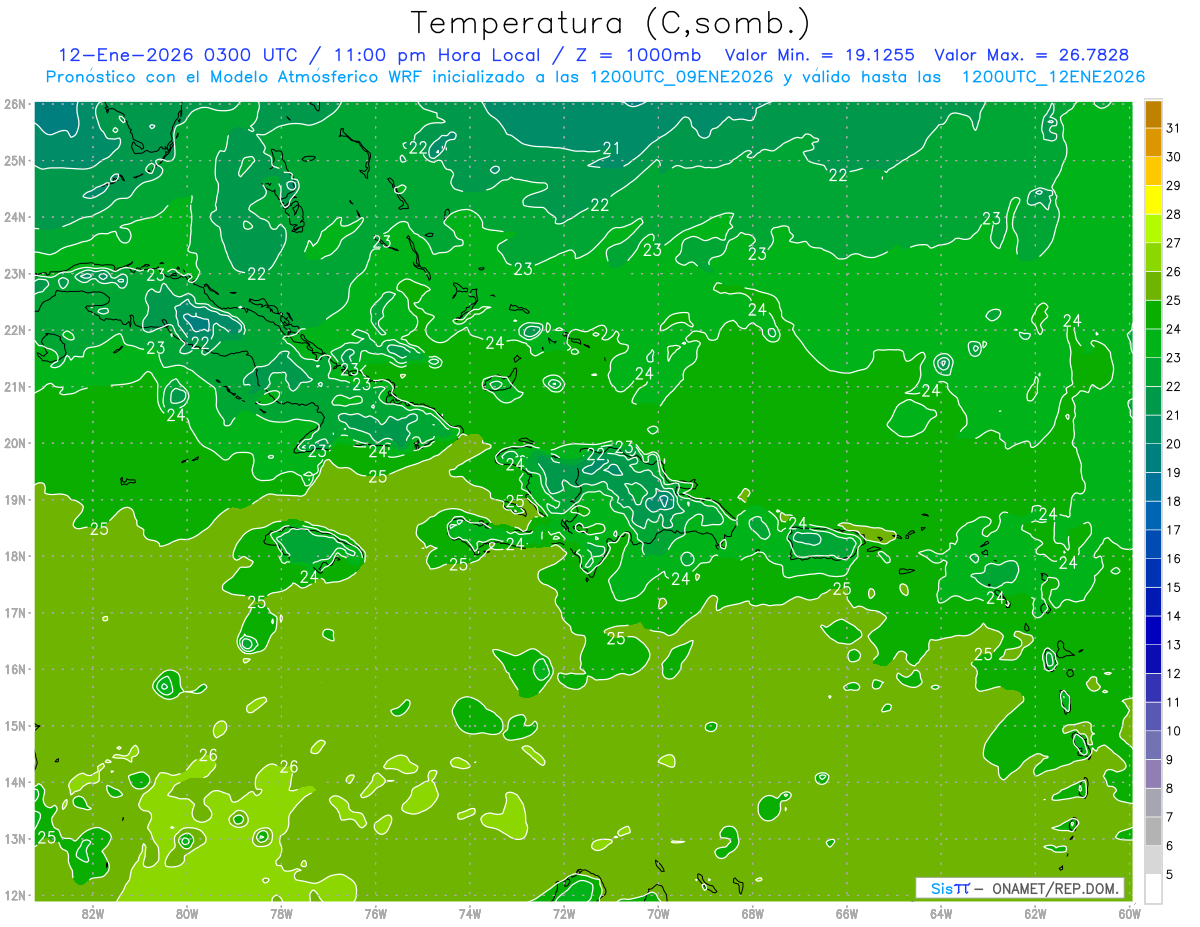
Task: Click the colorbar scale label 17
Action: point(1174,530)
